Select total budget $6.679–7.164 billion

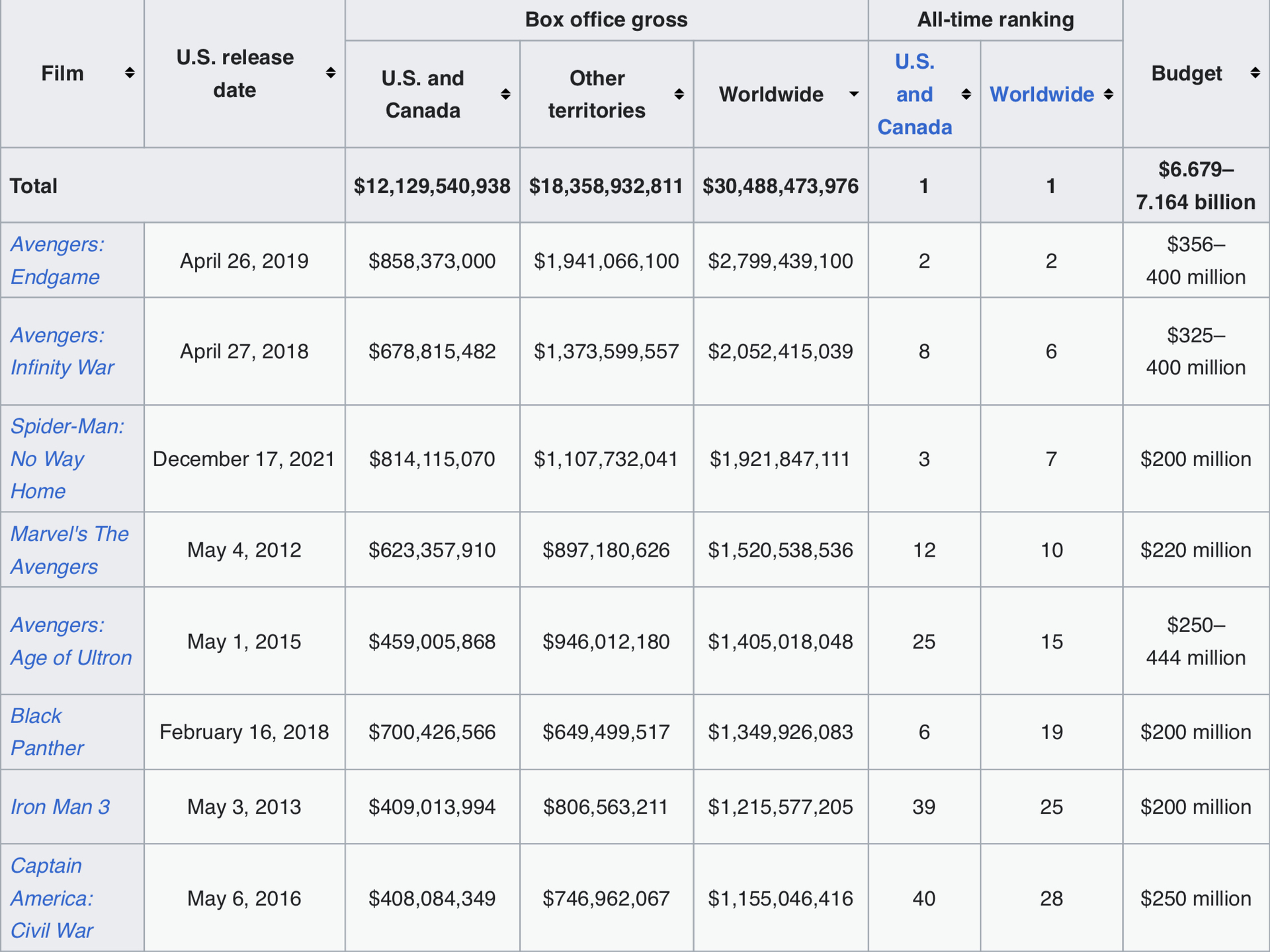pos(1196,186)
